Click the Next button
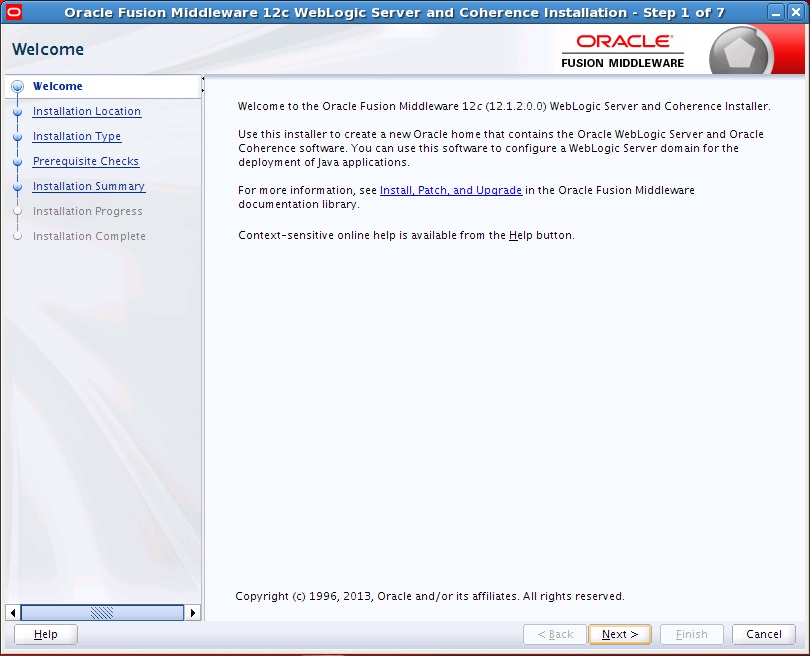The height and width of the screenshot is (656, 810). pos(620,634)
